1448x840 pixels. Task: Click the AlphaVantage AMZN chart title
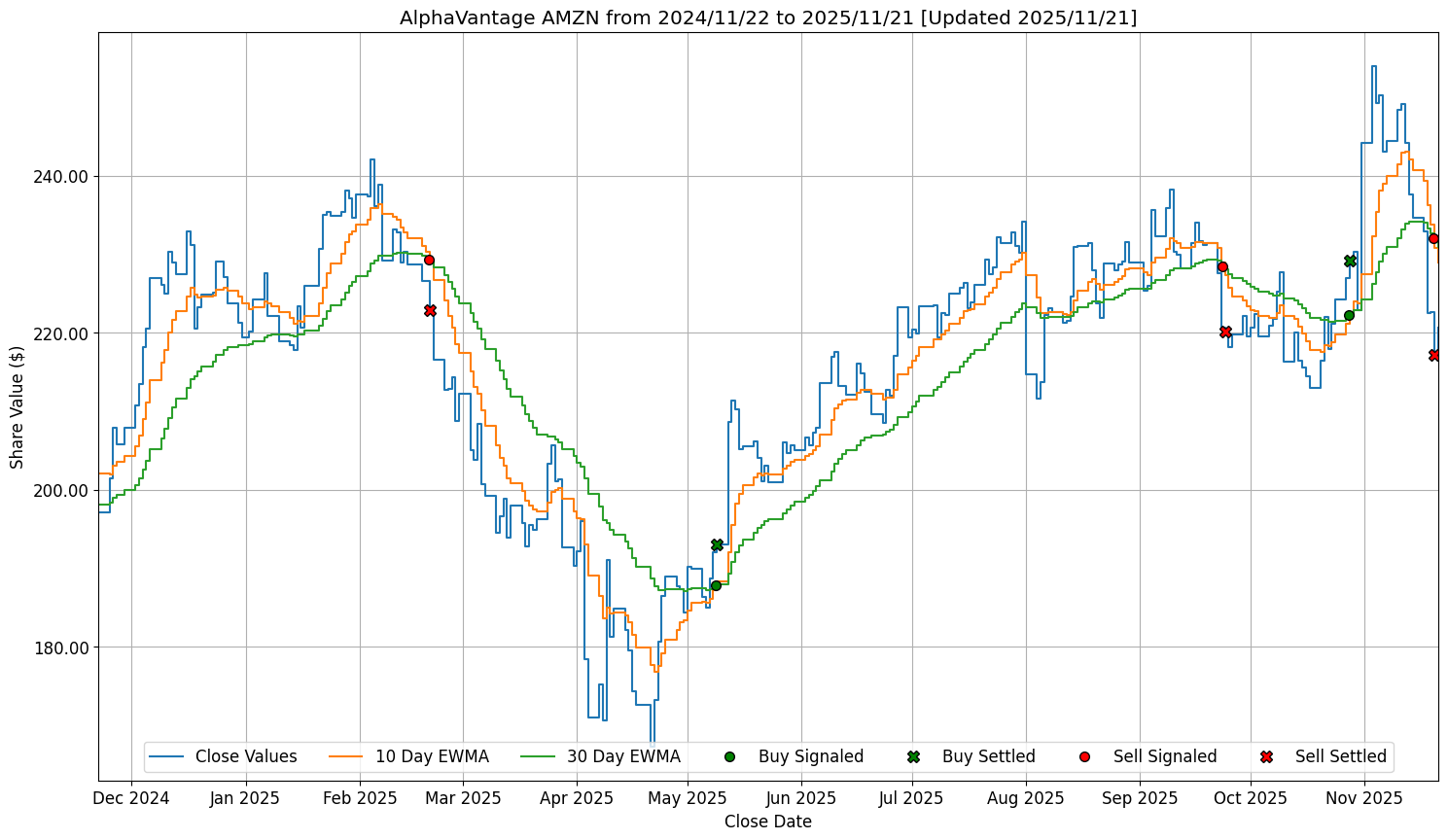767,17
